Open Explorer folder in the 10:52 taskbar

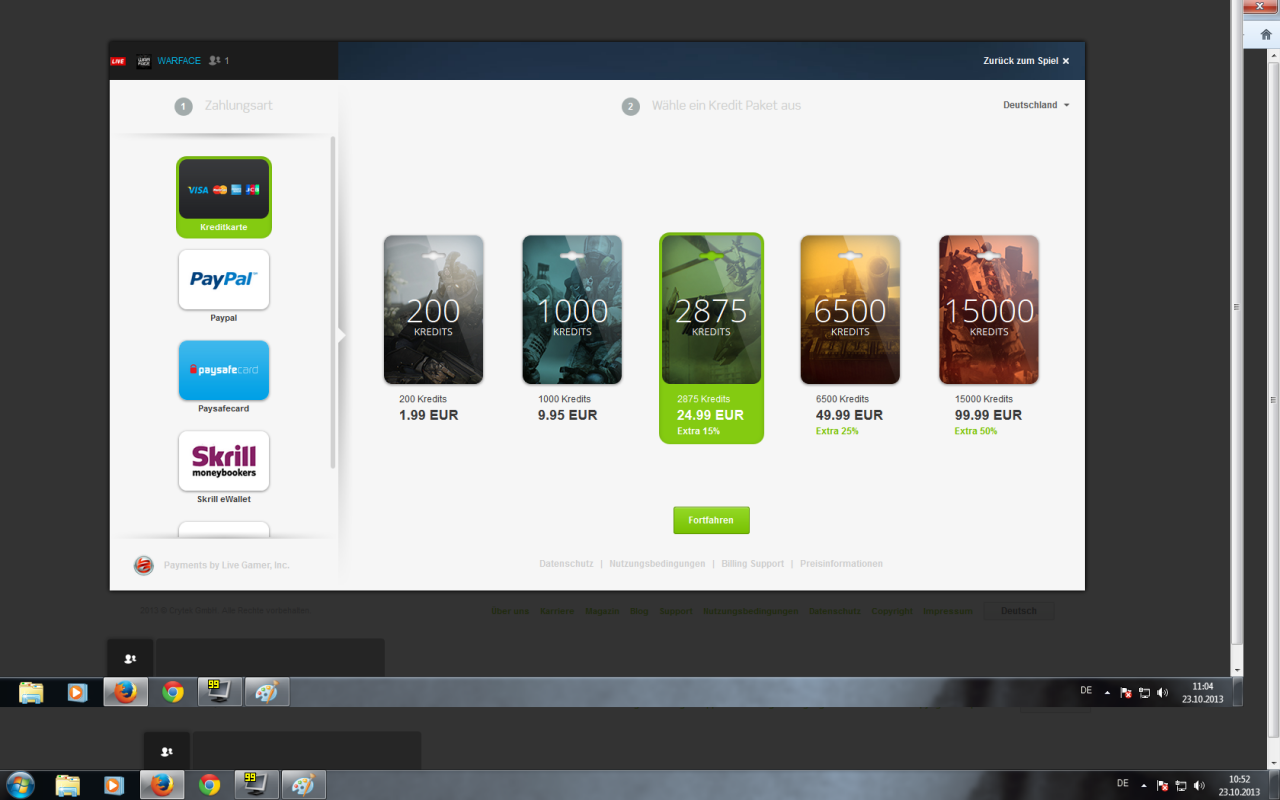[67, 785]
